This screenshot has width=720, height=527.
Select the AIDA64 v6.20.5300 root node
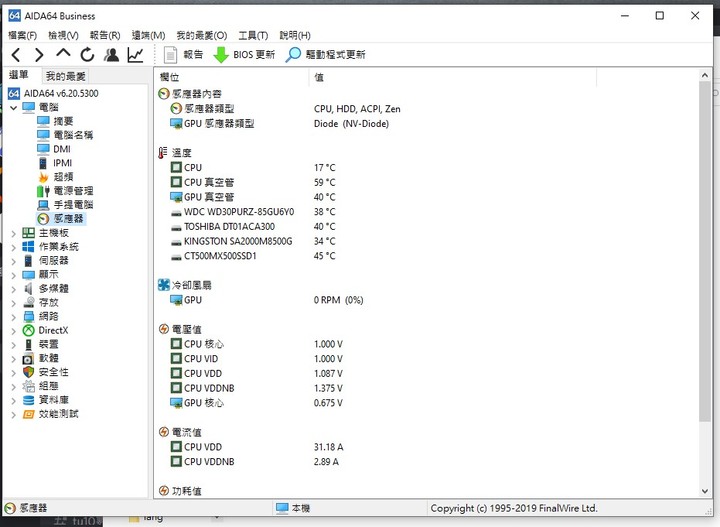coord(53,94)
